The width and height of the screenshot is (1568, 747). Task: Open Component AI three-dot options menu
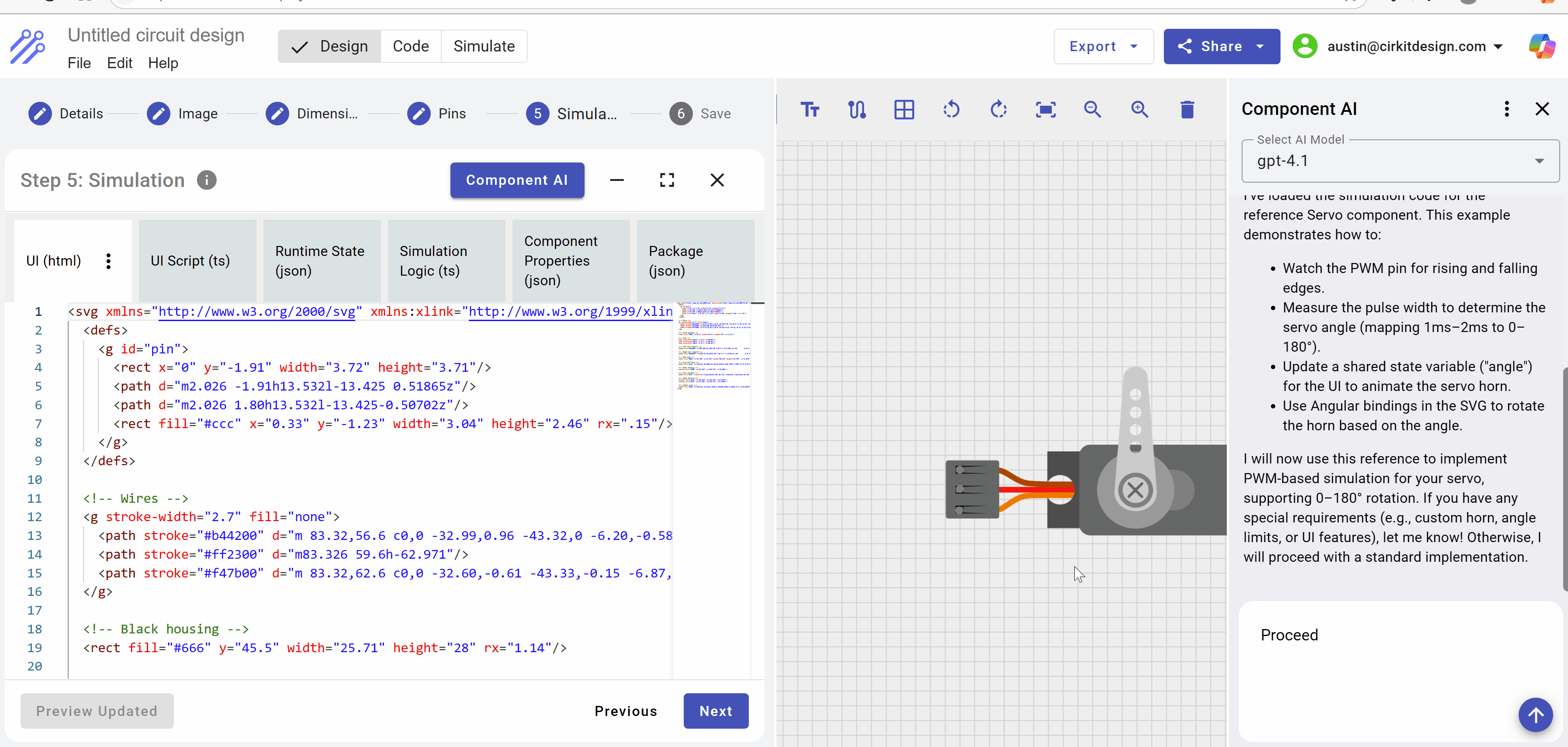pos(1506,109)
